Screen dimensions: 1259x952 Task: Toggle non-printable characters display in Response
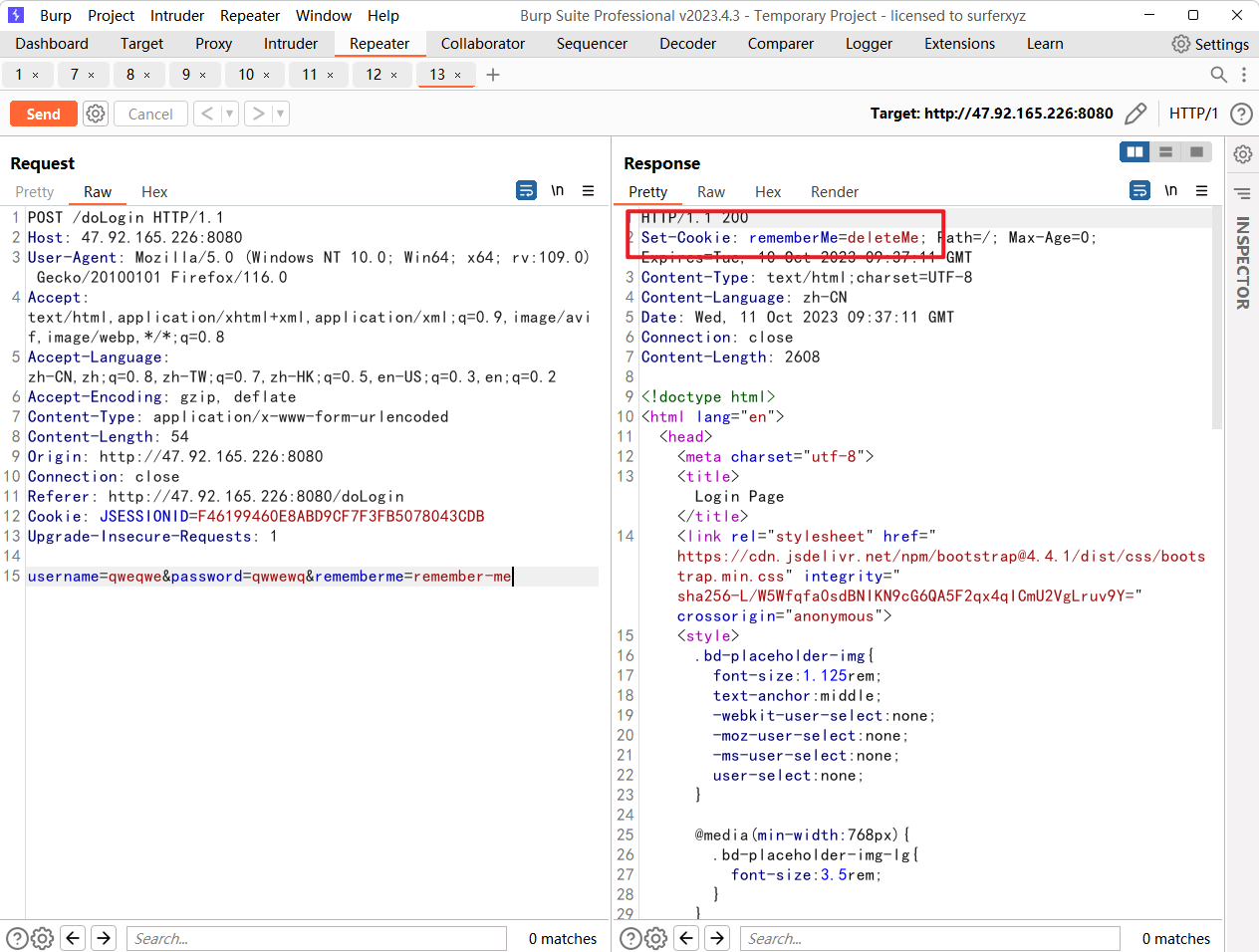pos(1171,191)
